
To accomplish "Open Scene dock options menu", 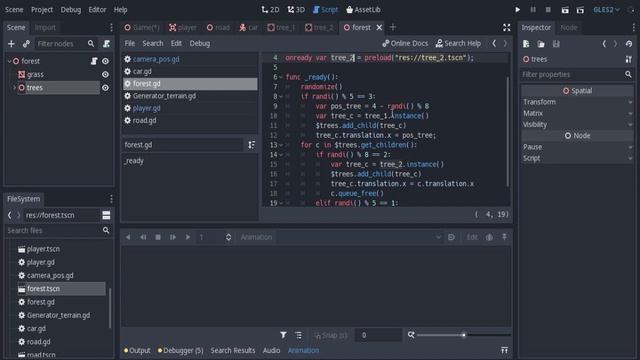I will click(x=111, y=27).
